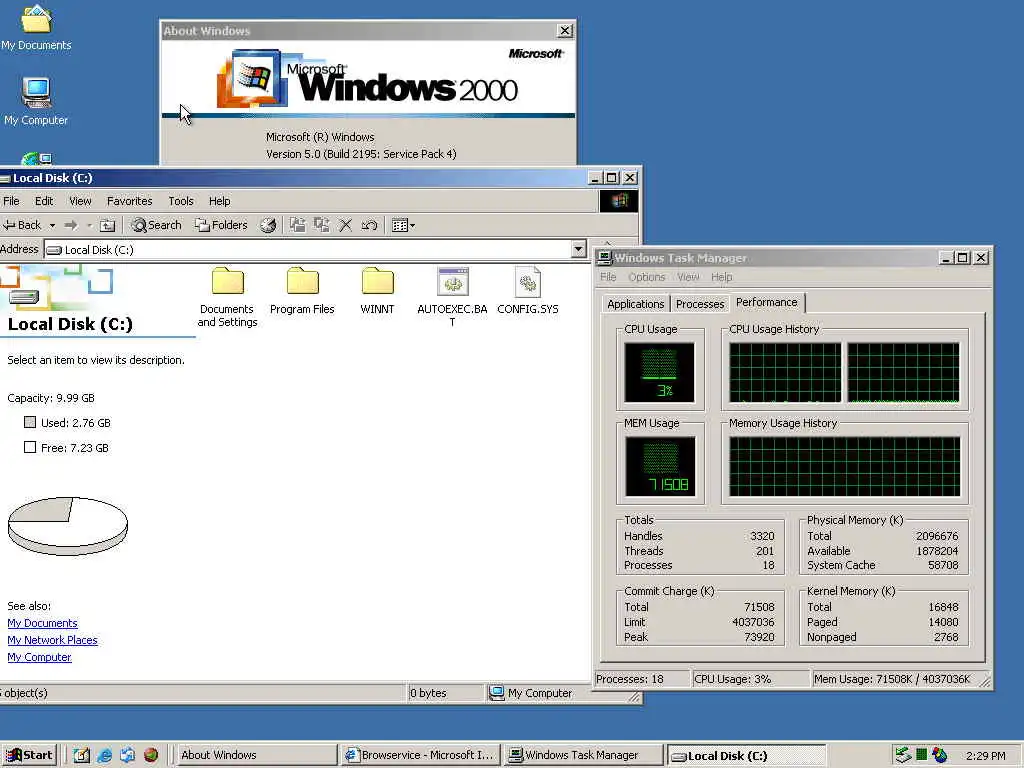Open the Back history dropdown arrow

pyautogui.click(x=52, y=225)
